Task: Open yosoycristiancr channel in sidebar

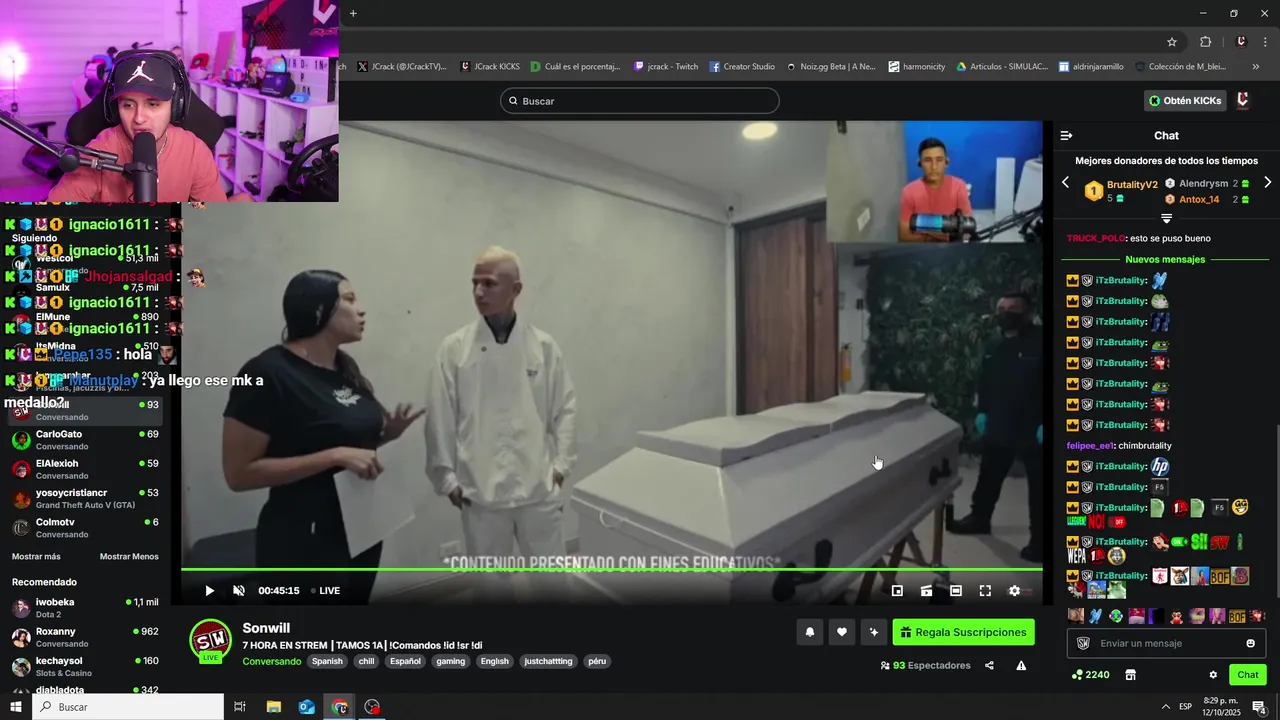Action: (85, 498)
